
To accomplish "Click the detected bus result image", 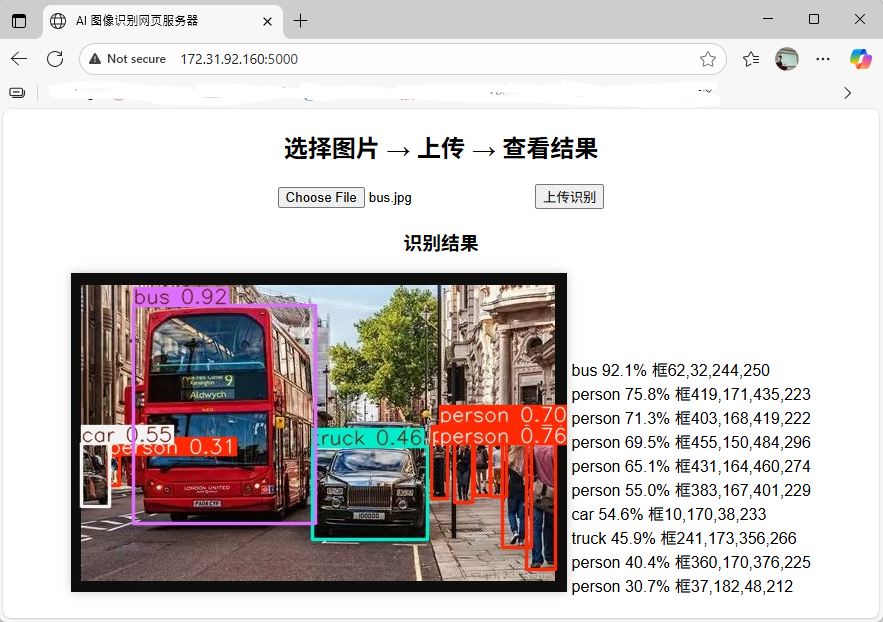I will [x=318, y=432].
